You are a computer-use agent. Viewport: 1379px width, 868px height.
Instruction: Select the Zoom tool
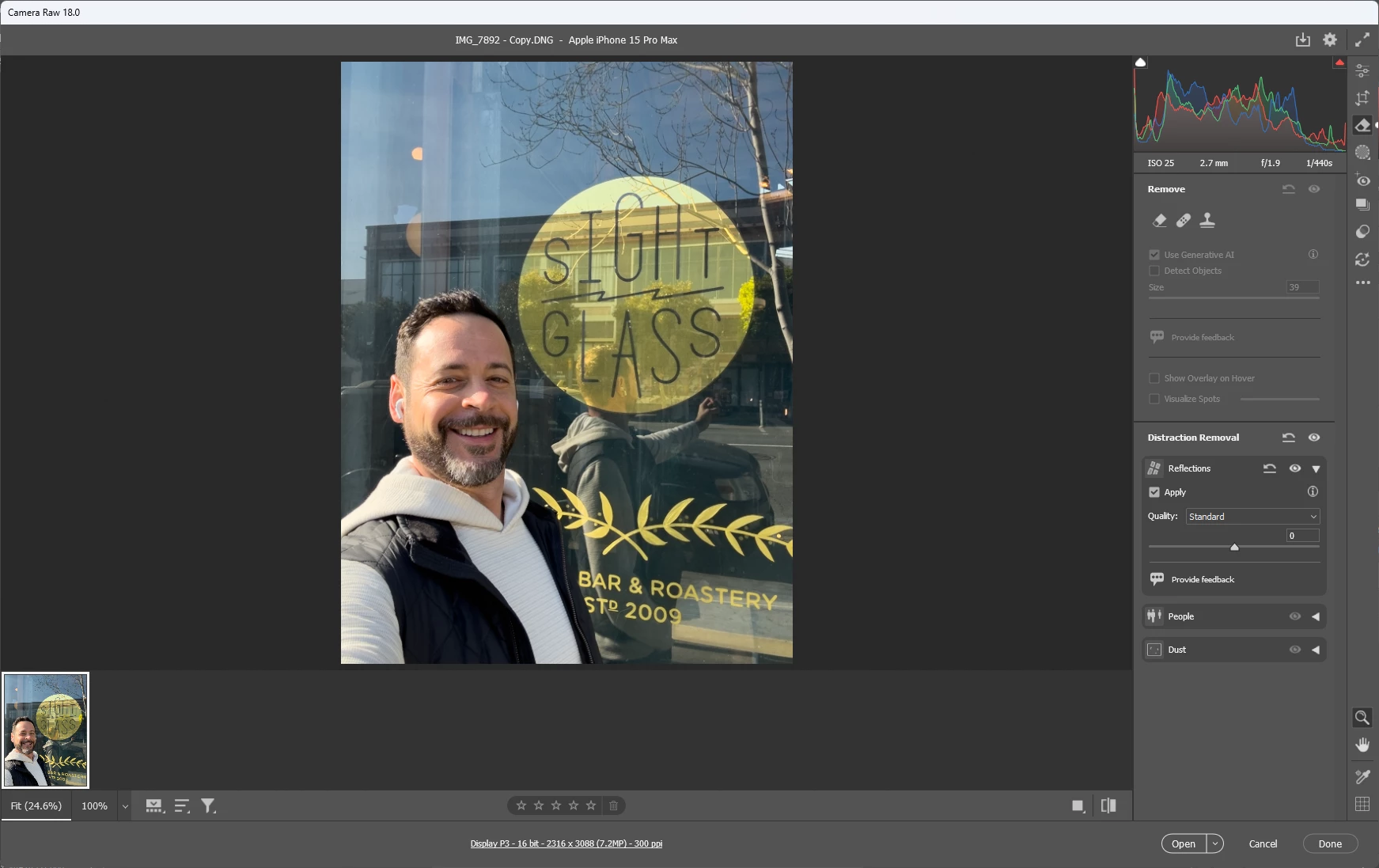pos(1362,718)
